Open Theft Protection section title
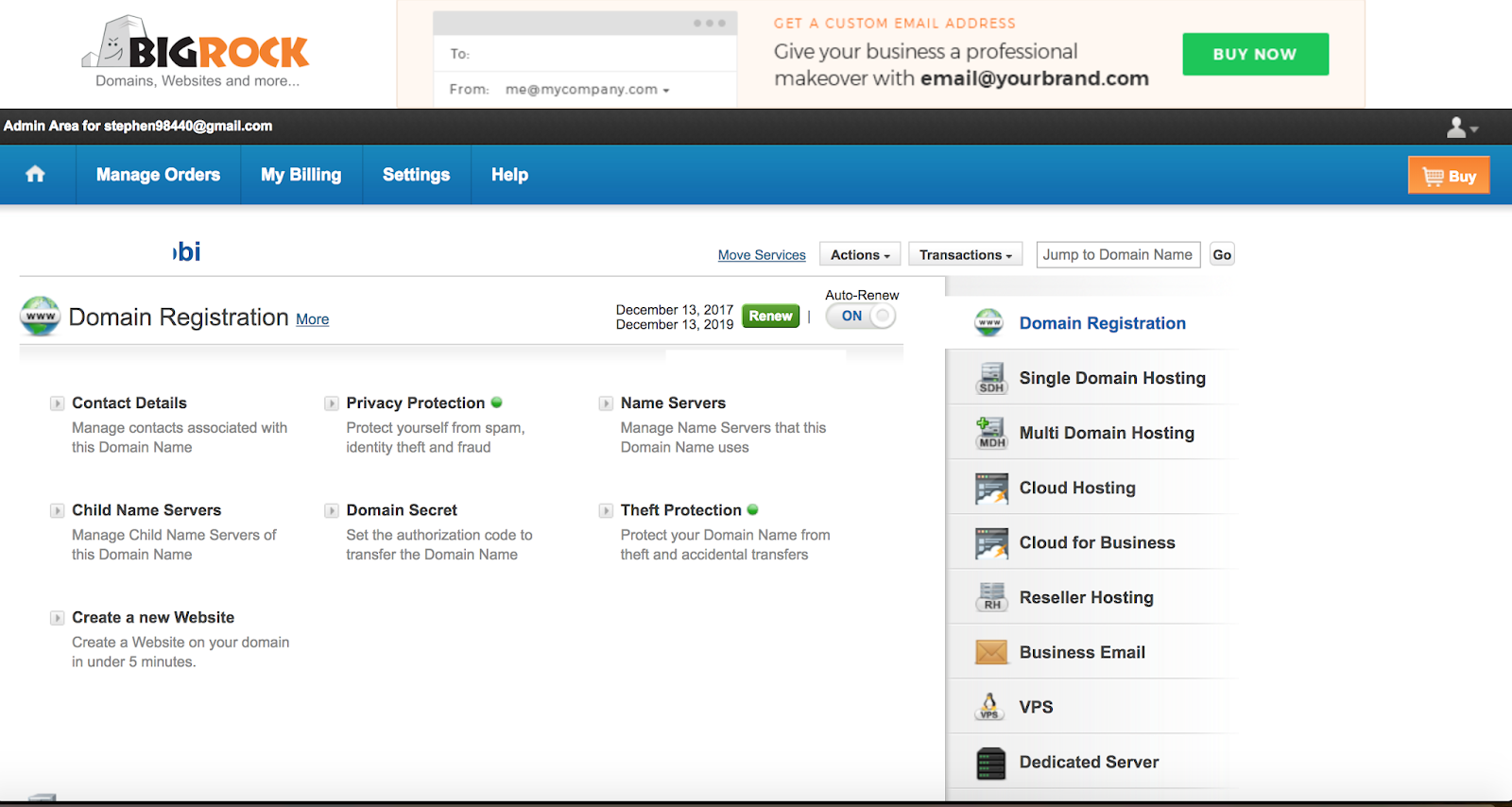 pos(681,509)
